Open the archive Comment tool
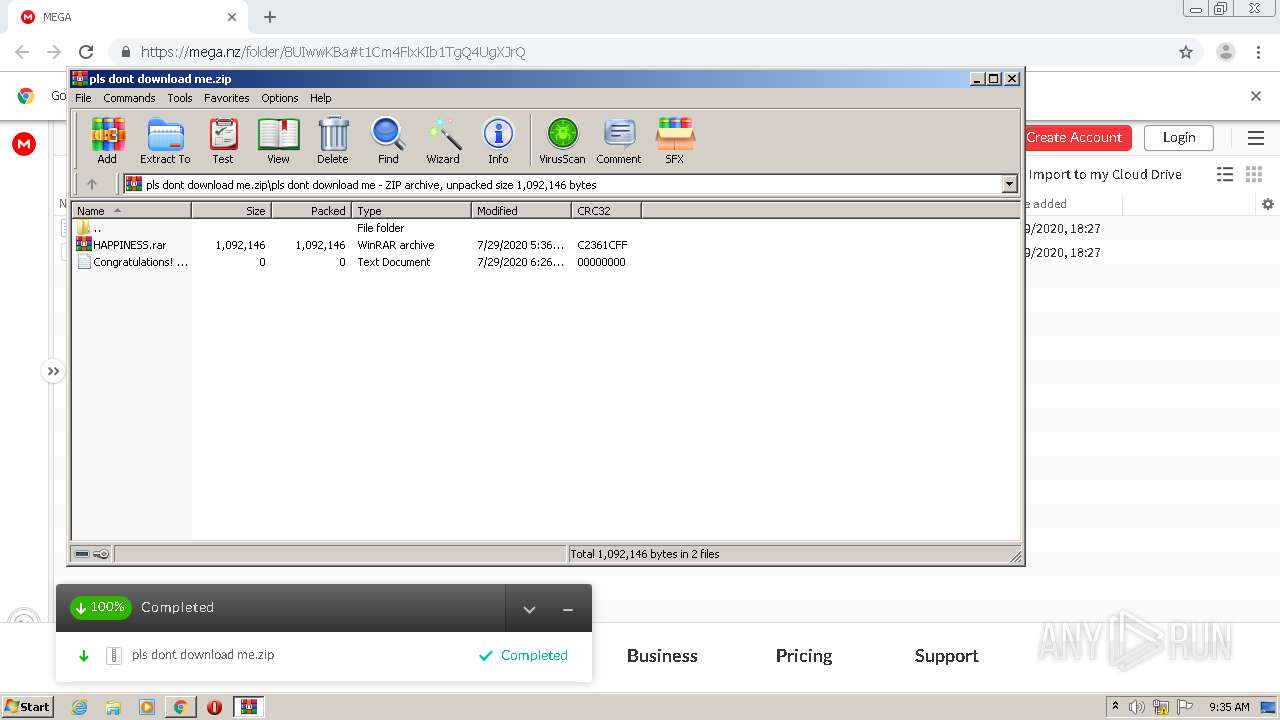Image resolution: width=1280 pixels, height=720 pixels. (619, 140)
